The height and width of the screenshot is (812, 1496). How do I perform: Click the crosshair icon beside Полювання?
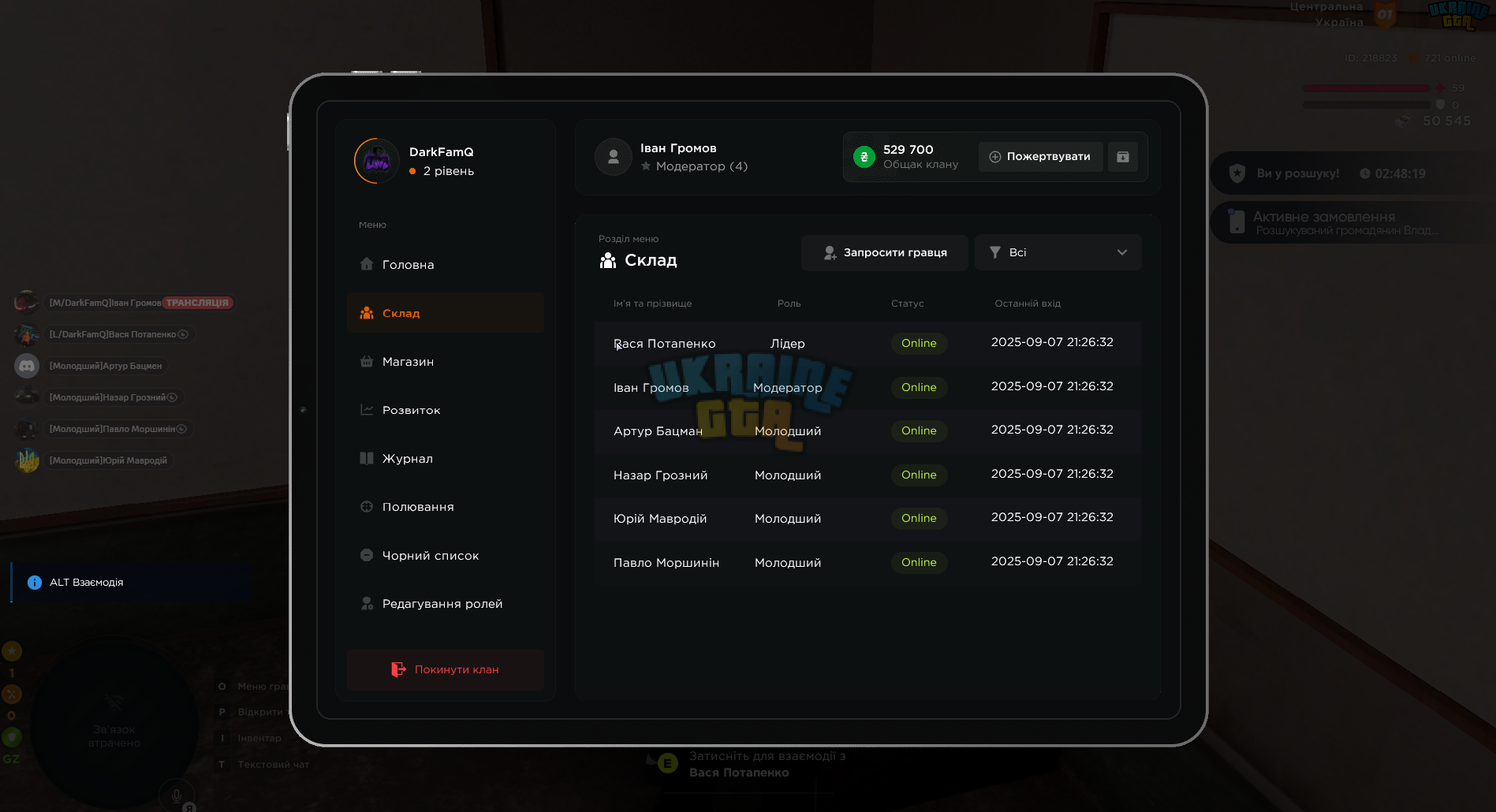367,506
